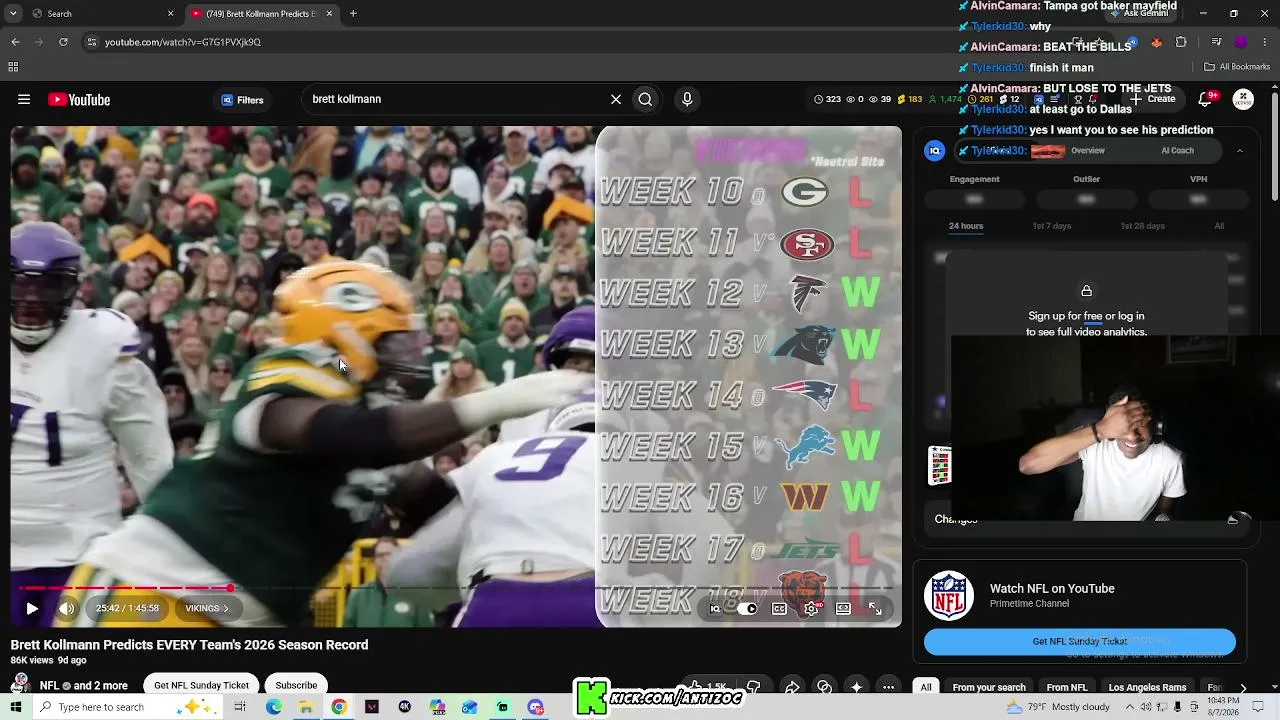Open Microsoft Edge from the taskbar
Image resolution: width=1280 pixels, height=720 pixels.
274,707
